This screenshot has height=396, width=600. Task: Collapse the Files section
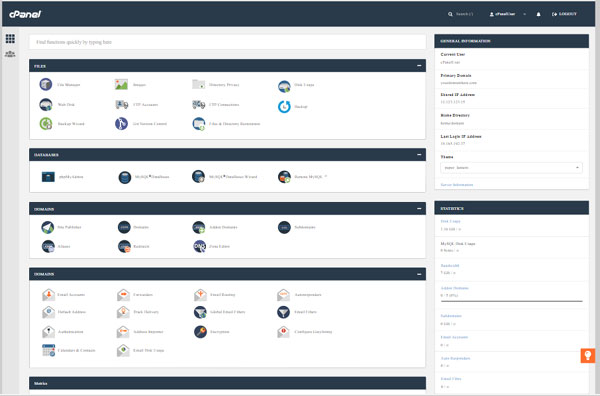[419, 66]
